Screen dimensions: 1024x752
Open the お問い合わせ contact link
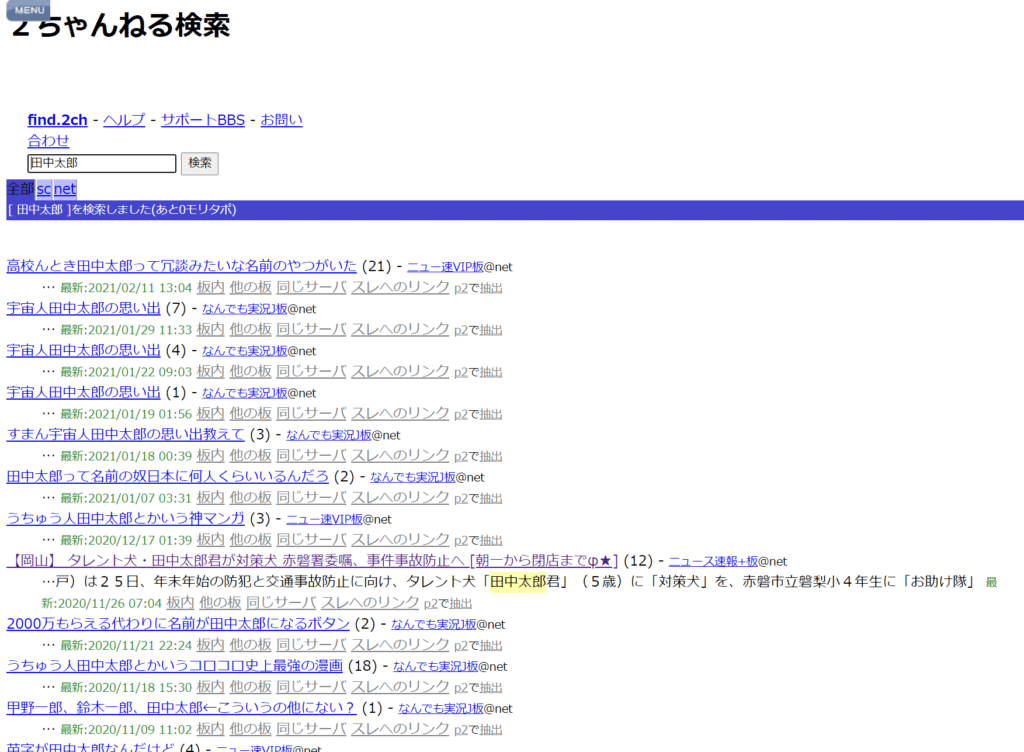[281, 119]
